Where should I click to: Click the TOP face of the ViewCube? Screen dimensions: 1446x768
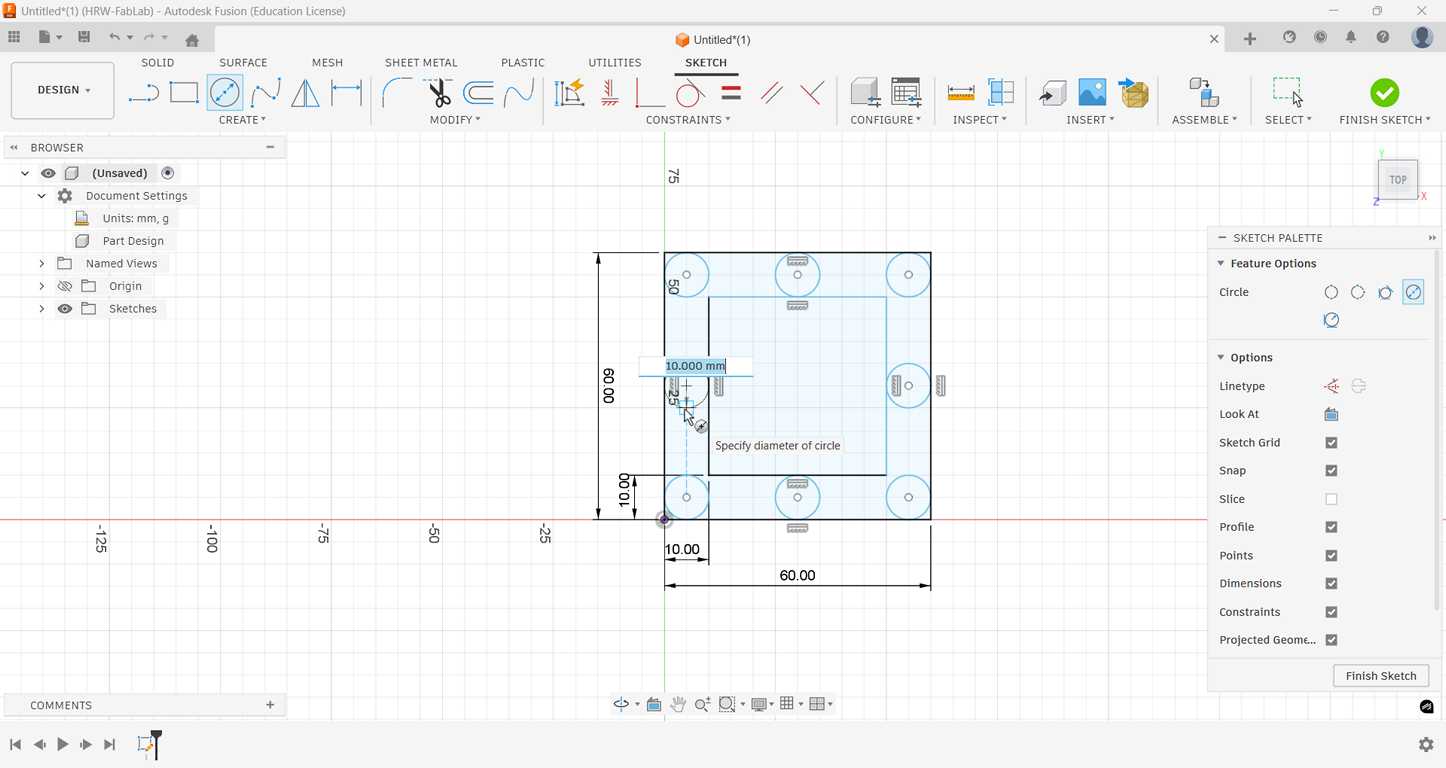click(x=1398, y=180)
